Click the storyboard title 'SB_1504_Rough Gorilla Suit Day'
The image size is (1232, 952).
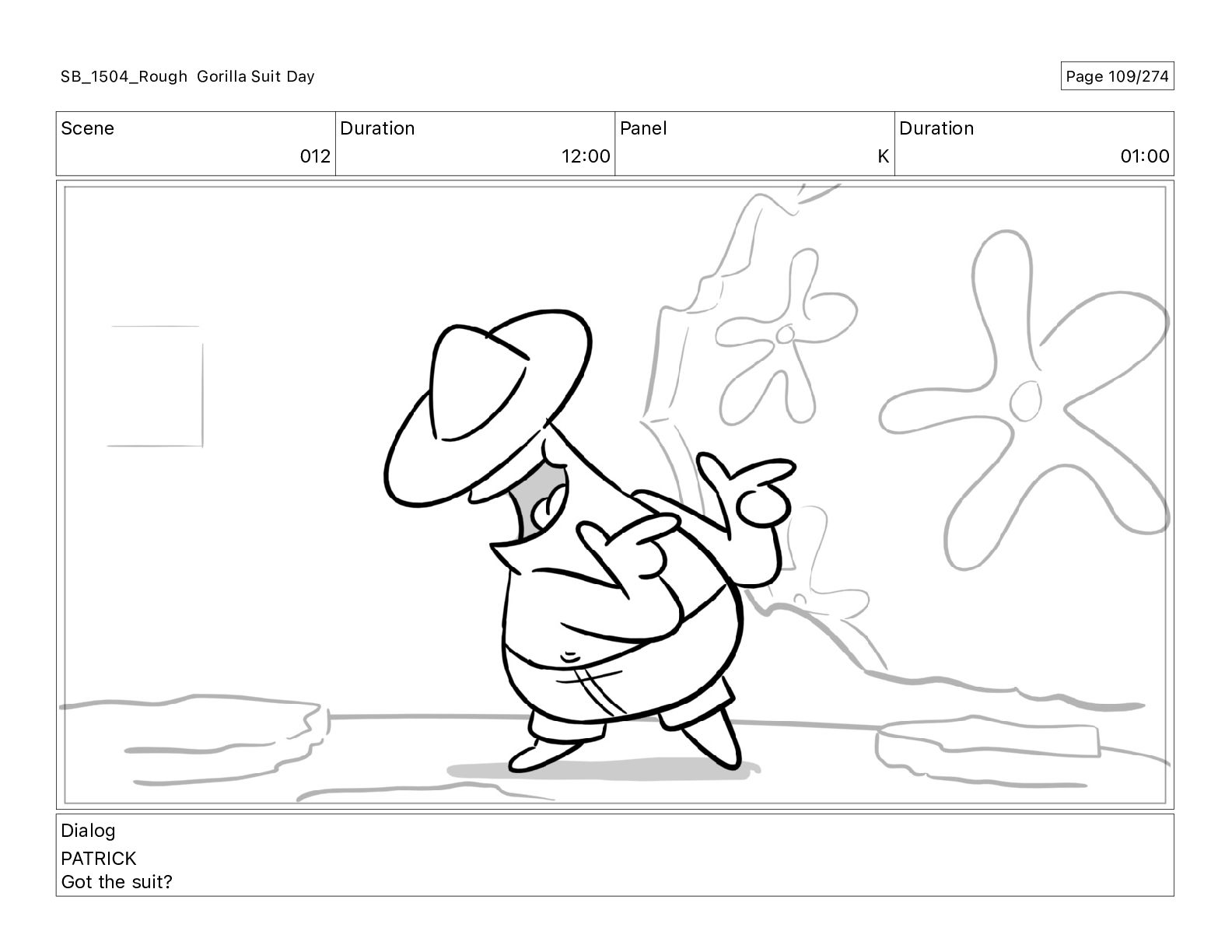187,76
